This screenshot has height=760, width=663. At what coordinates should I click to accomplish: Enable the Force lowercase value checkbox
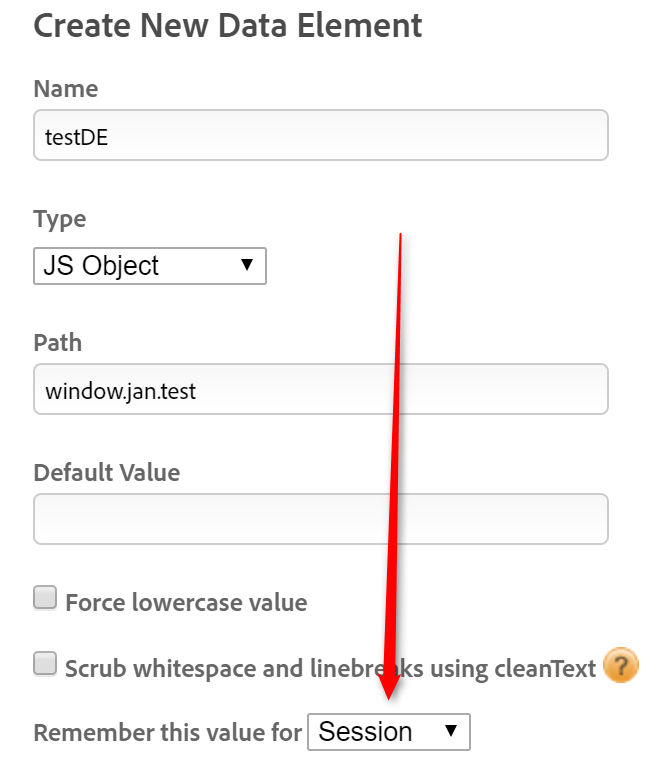tap(45, 598)
